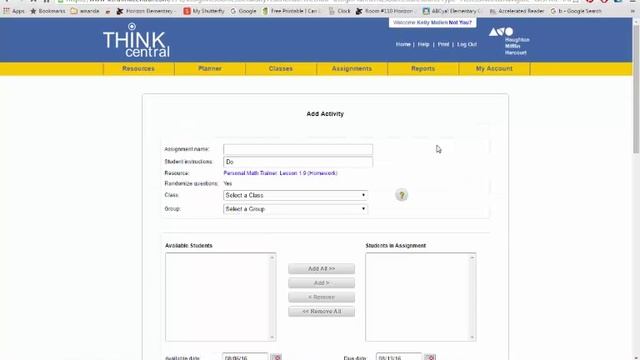Open the Free Printable bookmark
Viewport: 640px width, 360px height.
292,11
